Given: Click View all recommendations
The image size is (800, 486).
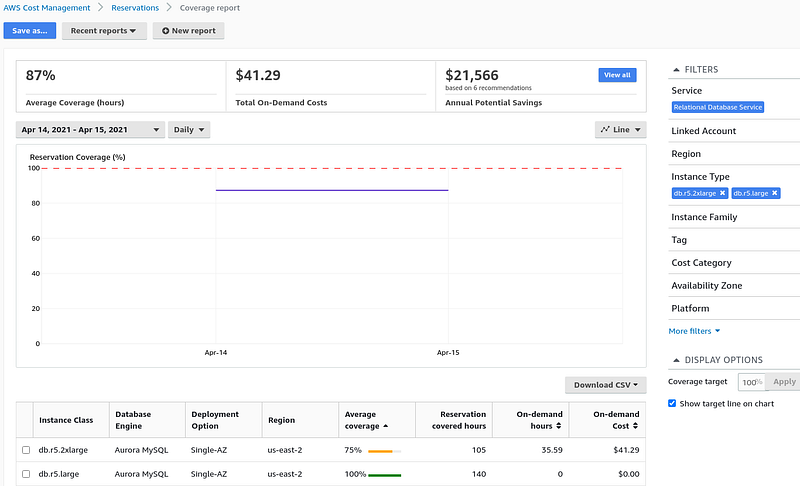Looking at the screenshot, I should pyautogui.click(x=617, y=75).
